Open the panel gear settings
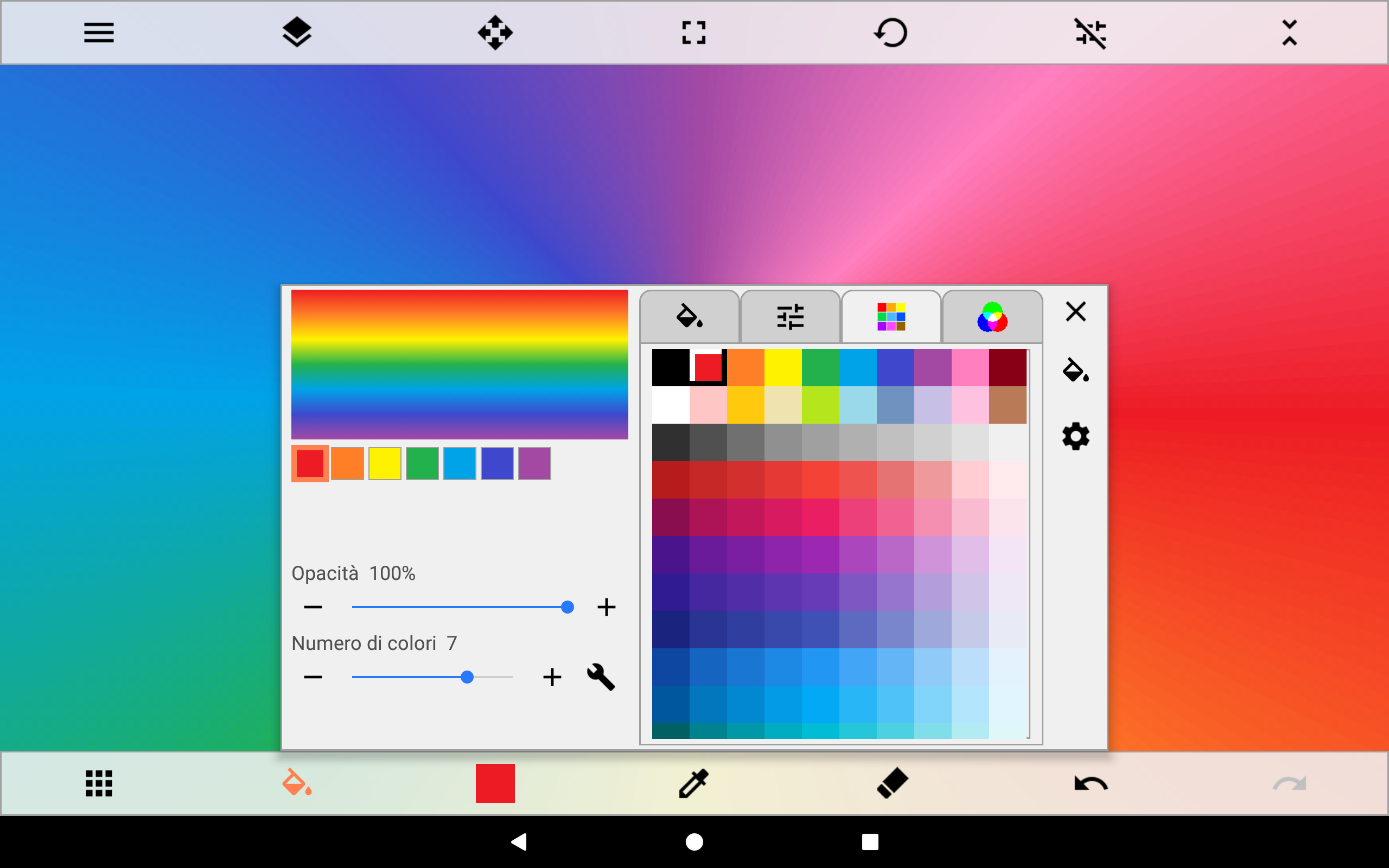Viewport: 1389px width, 868px height. [x=1075, y=436]
